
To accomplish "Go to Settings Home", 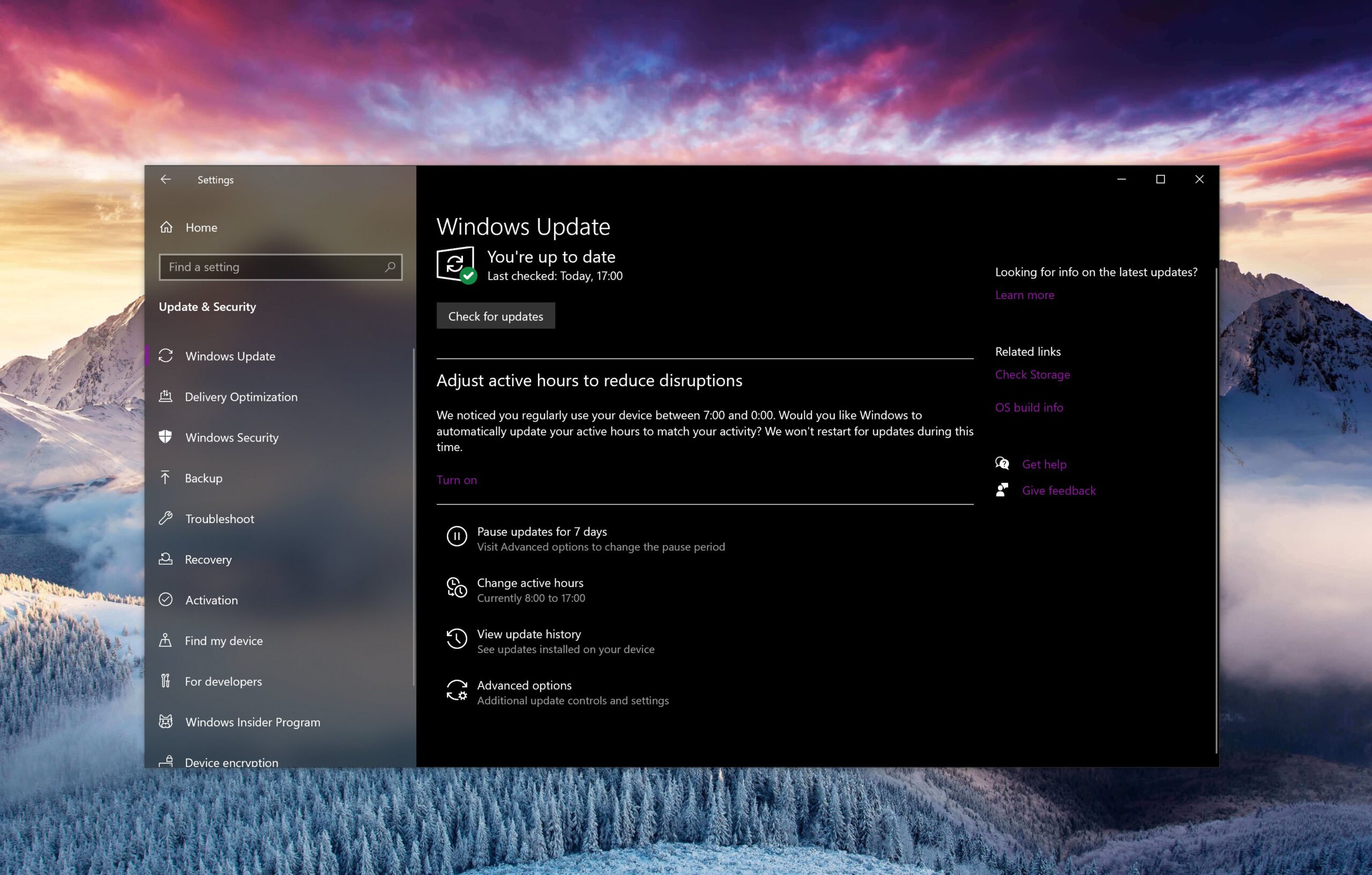I will coord(279,227).
